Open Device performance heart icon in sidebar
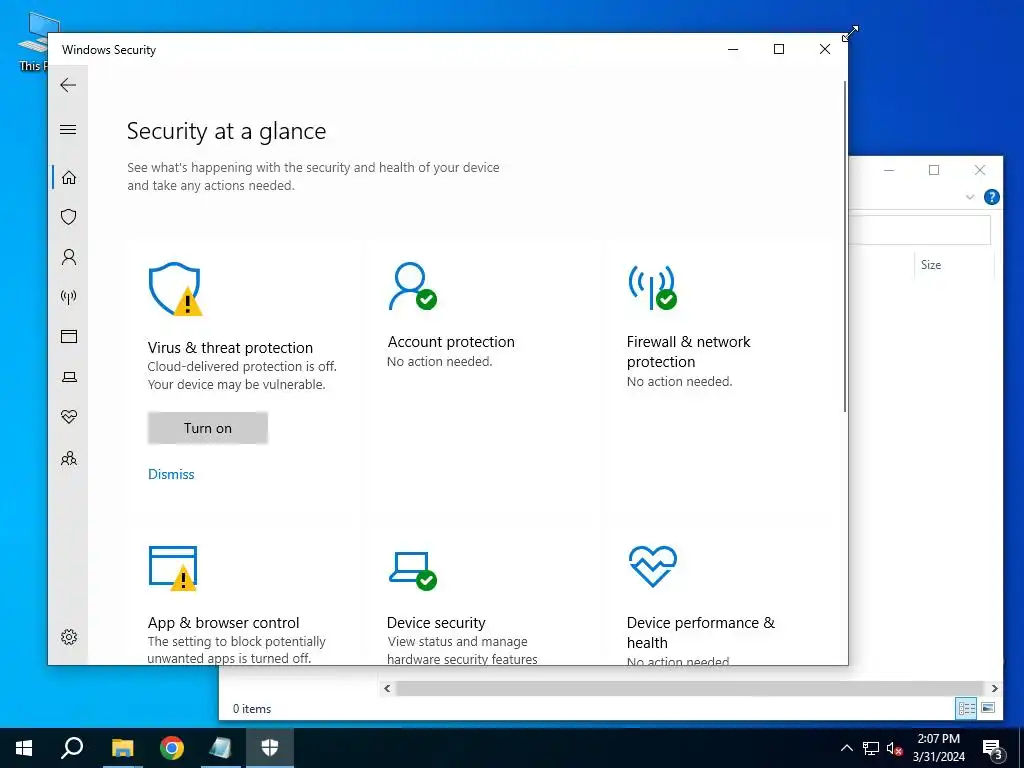The width and height of the screenshot is (1024, 768). click(x=69, y=417)
